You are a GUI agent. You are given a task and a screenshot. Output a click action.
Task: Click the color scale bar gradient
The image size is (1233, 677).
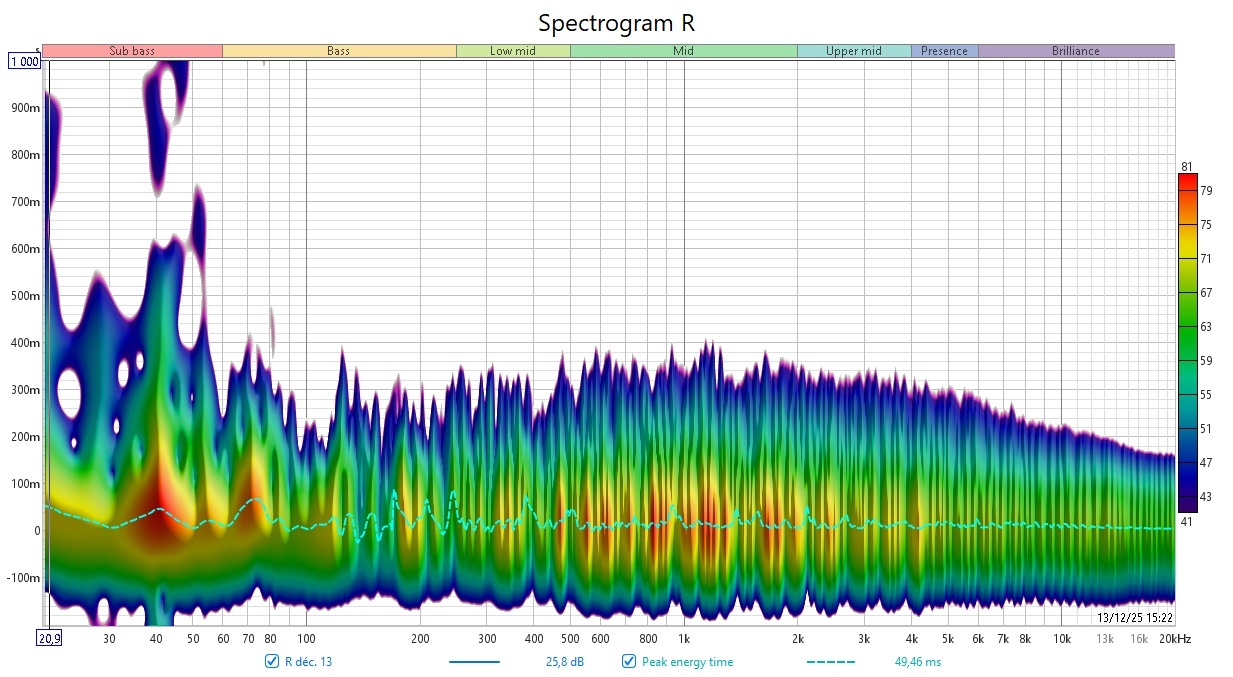tap(1188, 343)
